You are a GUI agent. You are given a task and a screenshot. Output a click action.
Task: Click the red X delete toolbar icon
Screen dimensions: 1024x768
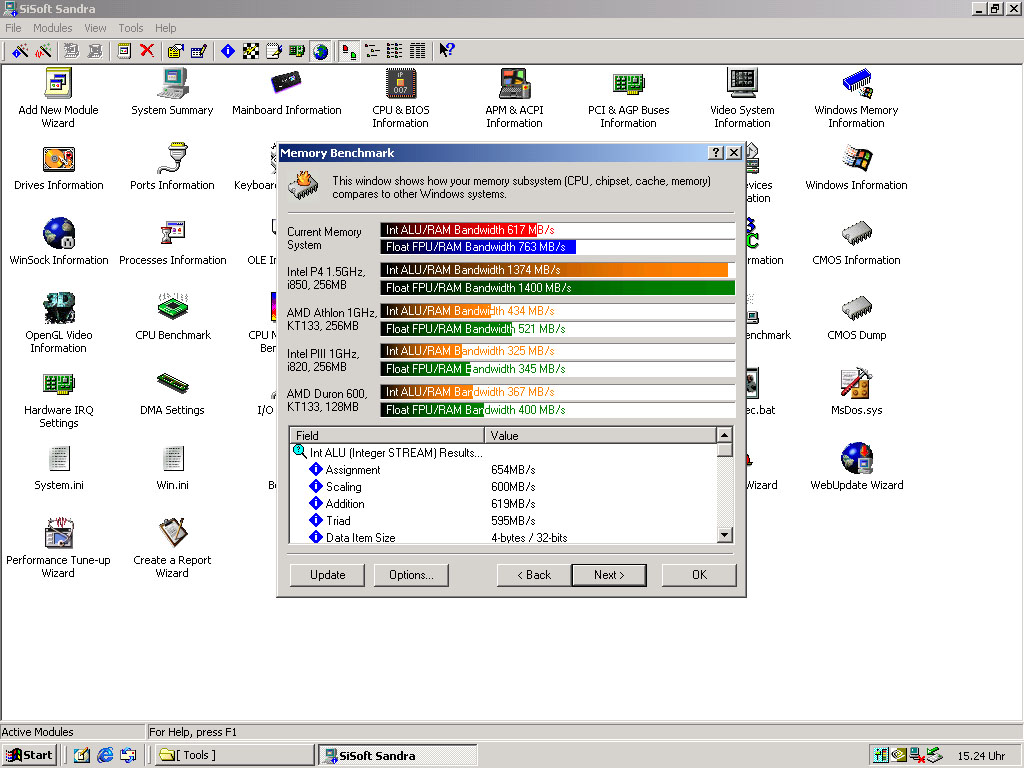147,51
